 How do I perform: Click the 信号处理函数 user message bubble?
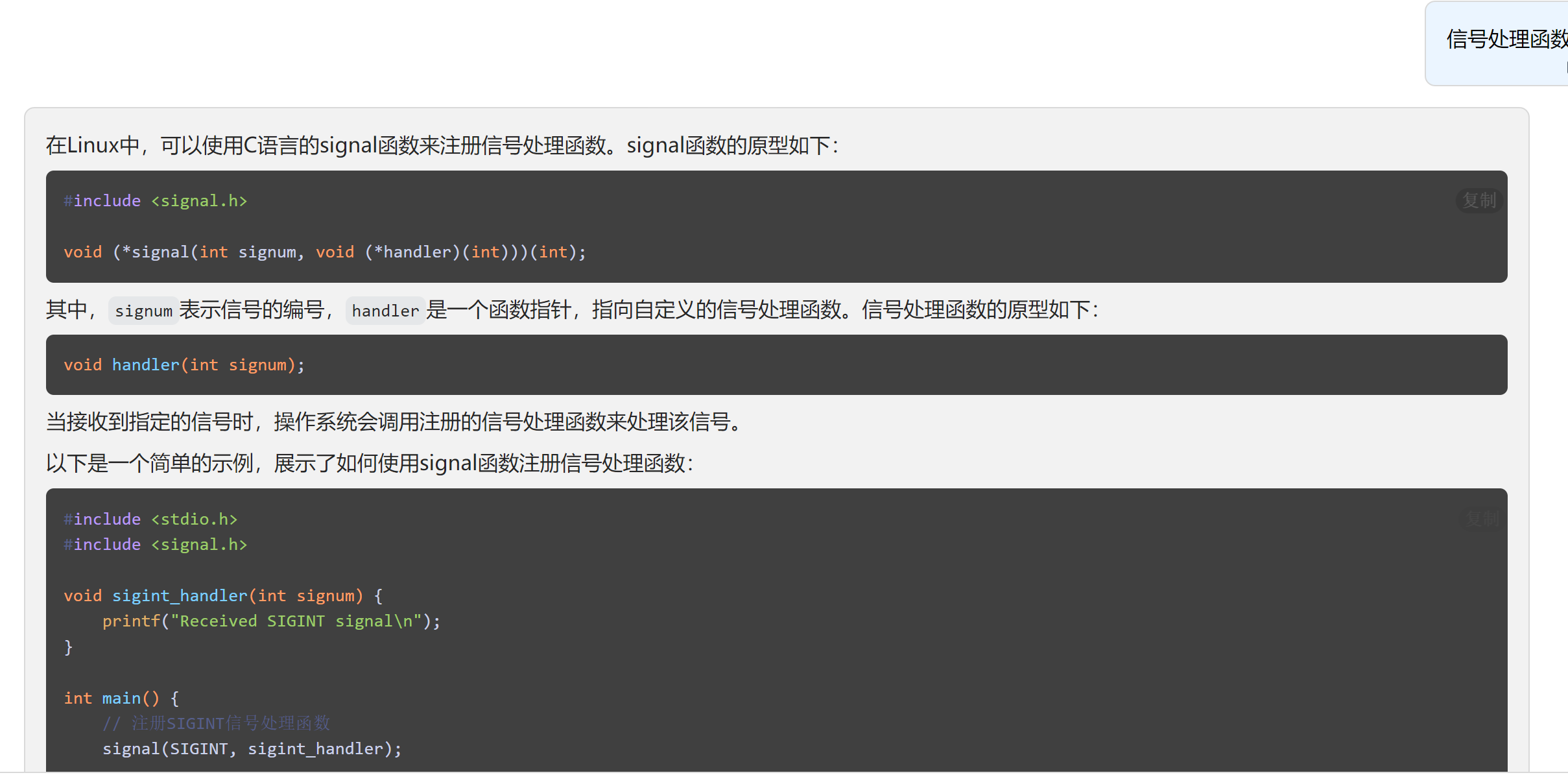coord(1504,40)
